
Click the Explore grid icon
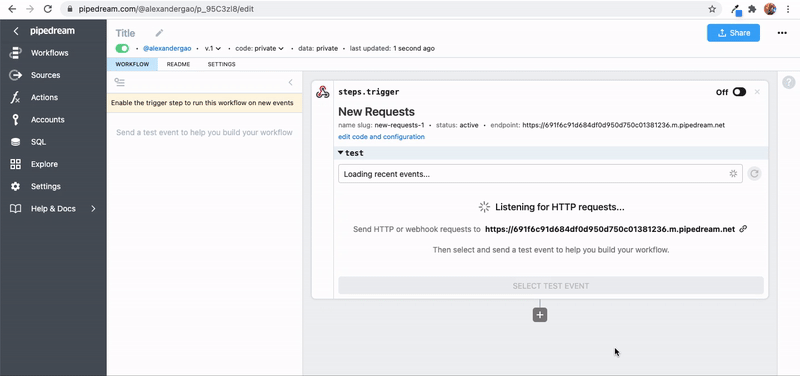[x=16, y=164]
